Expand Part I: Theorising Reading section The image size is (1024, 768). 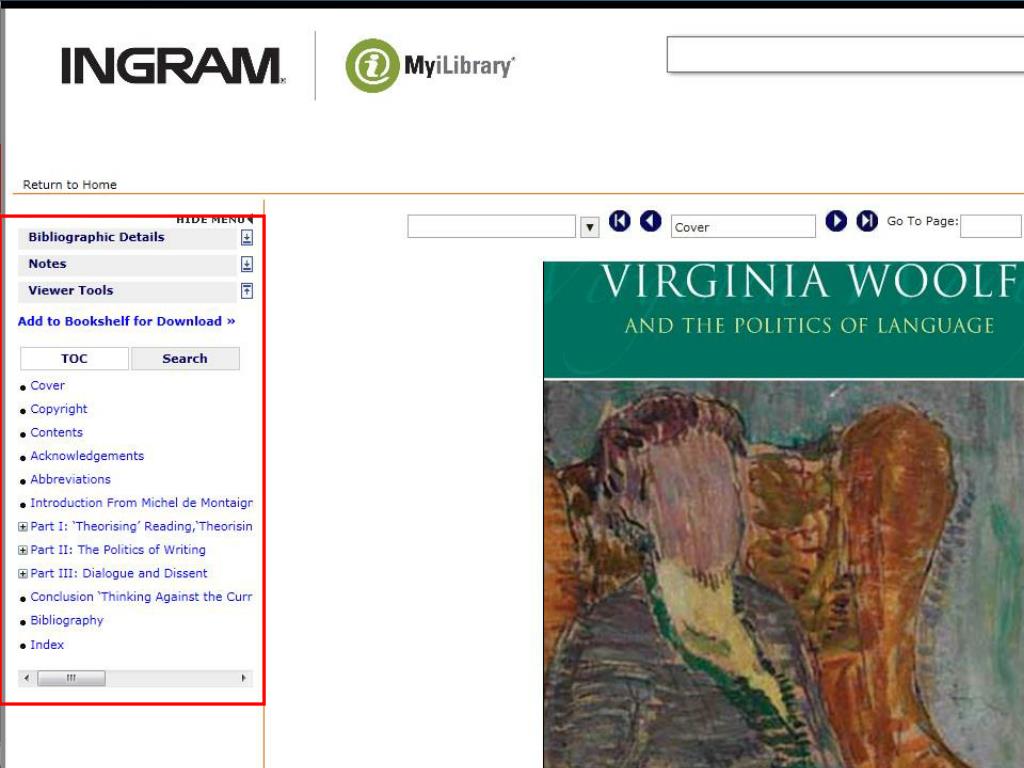tap(22, 527)
